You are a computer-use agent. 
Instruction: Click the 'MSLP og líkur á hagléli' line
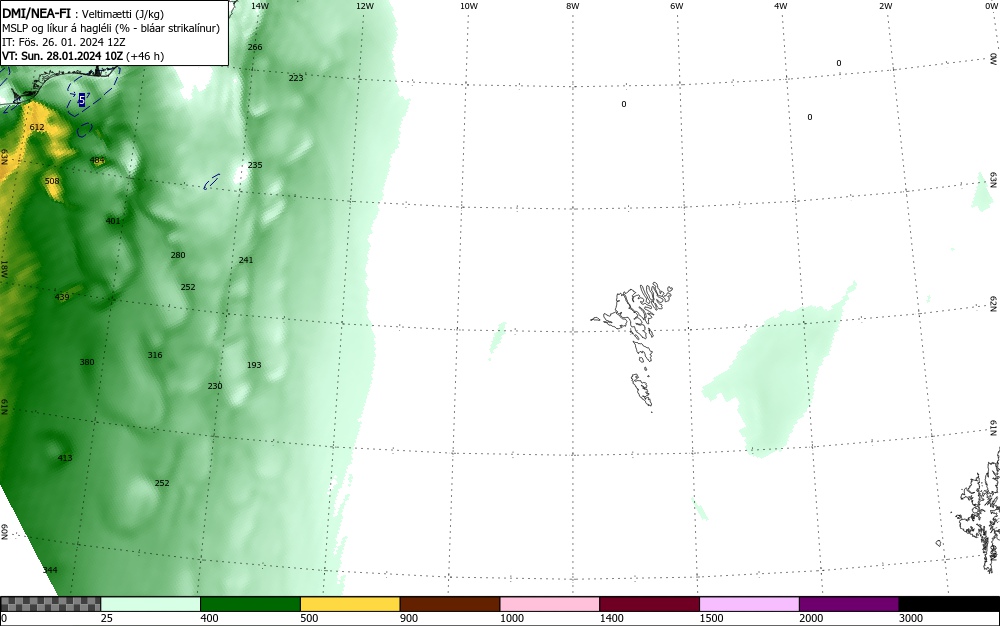(x=111, y=28)
